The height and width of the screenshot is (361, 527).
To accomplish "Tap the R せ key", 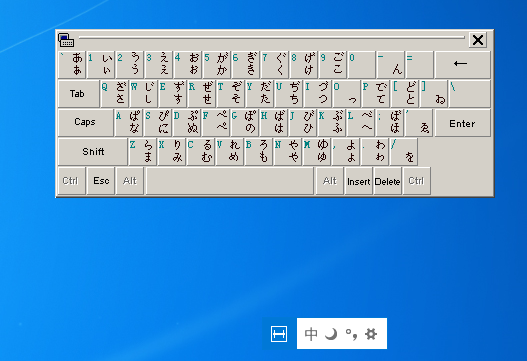I will (x=201, y=93).
